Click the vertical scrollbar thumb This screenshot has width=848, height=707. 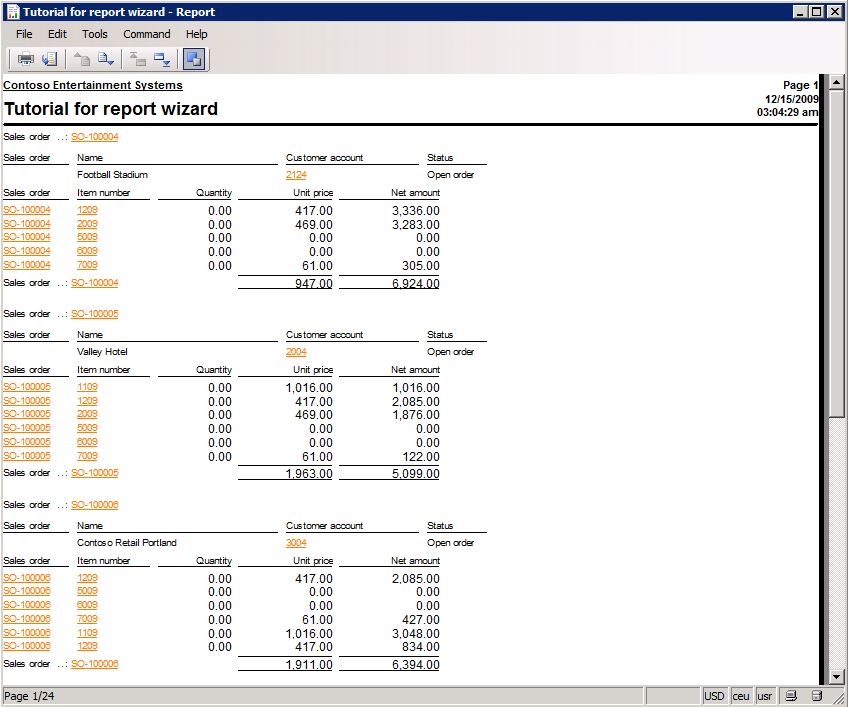(837, 253)
